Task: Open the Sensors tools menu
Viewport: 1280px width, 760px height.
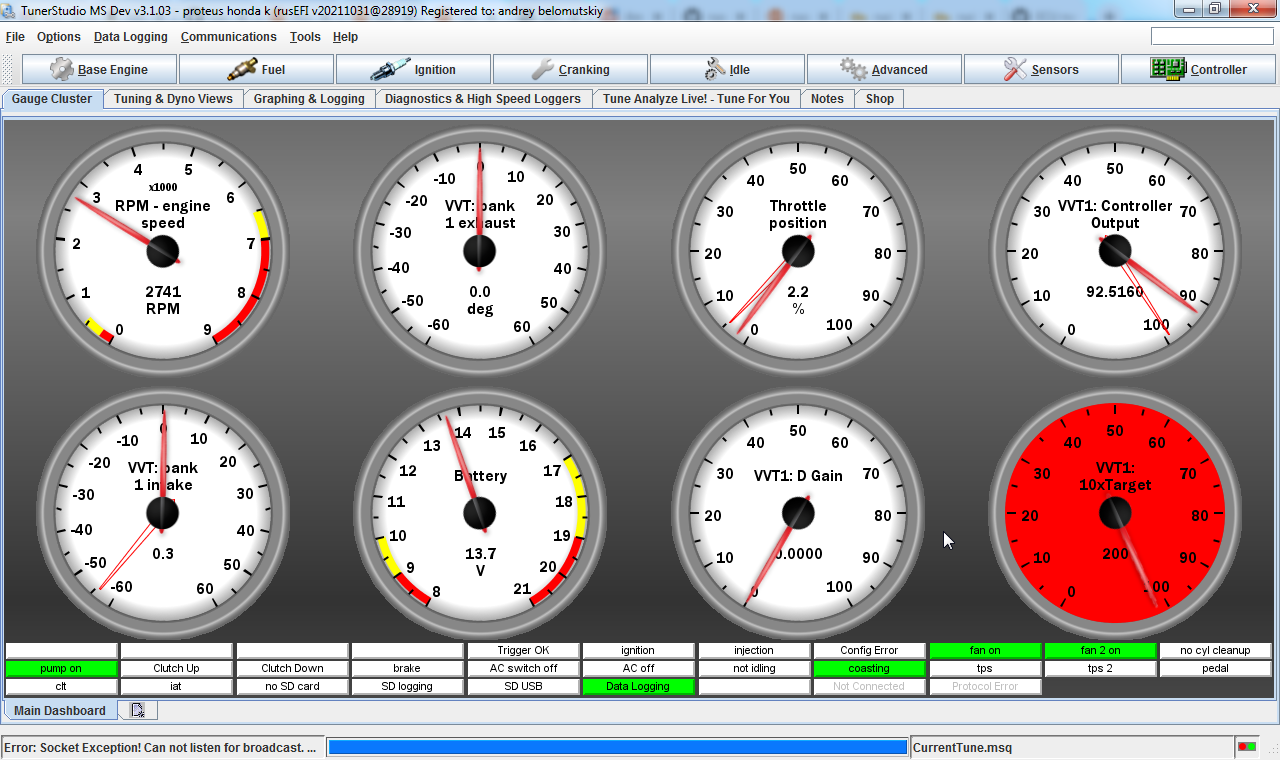Action: (x=1041, y=69)
